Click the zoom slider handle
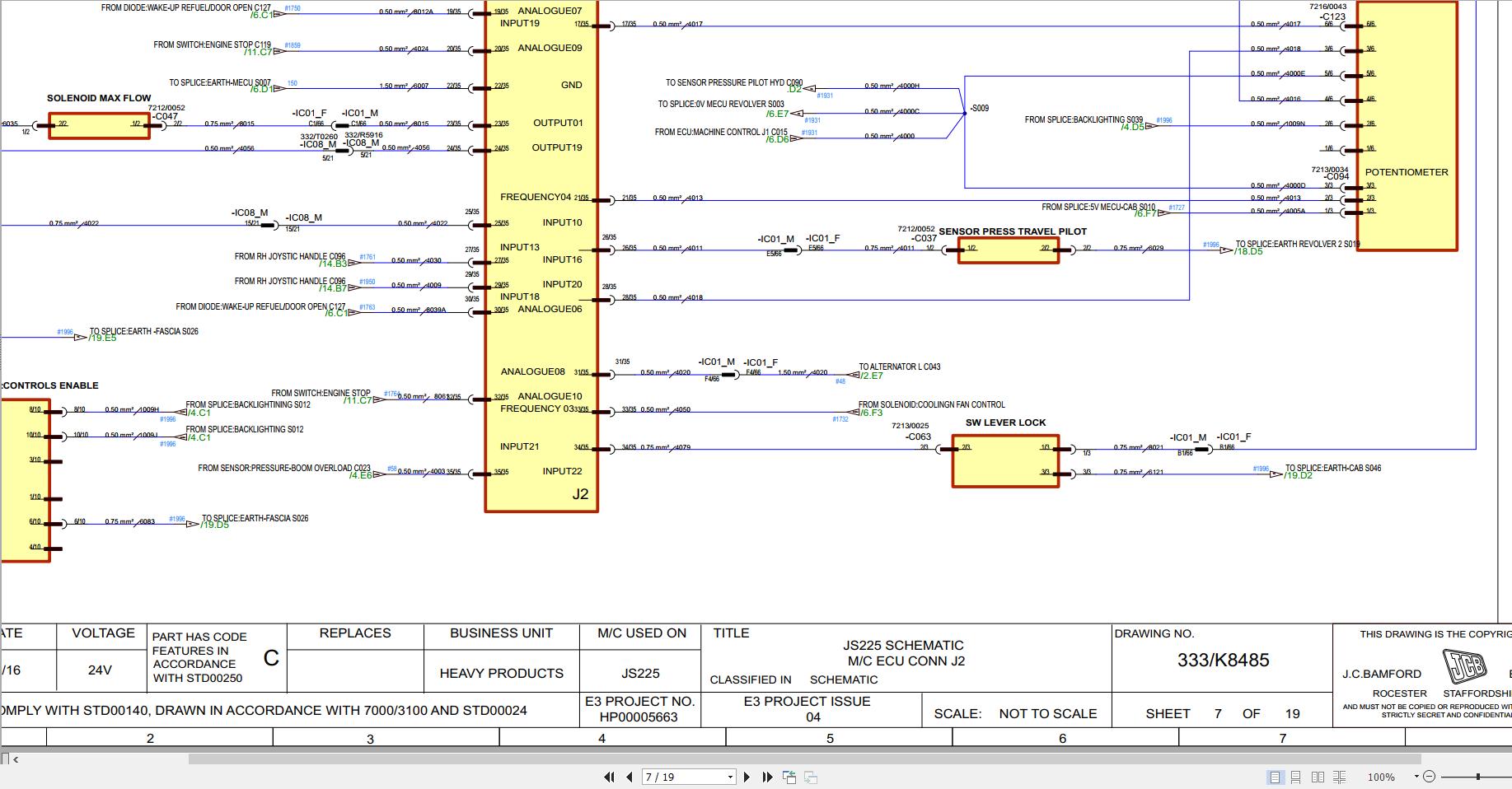 tap(1477, 777)
